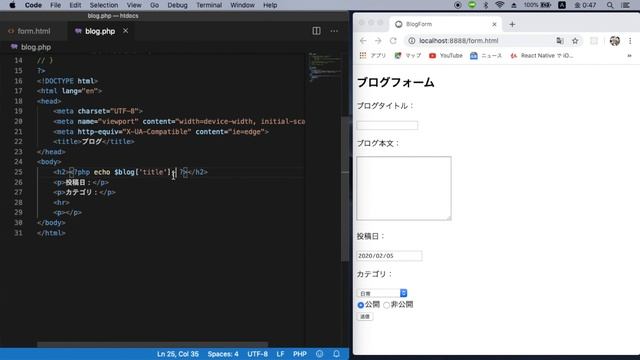640x360 pixels.
Task: Click the battery status icon
Action: (546, 5)
